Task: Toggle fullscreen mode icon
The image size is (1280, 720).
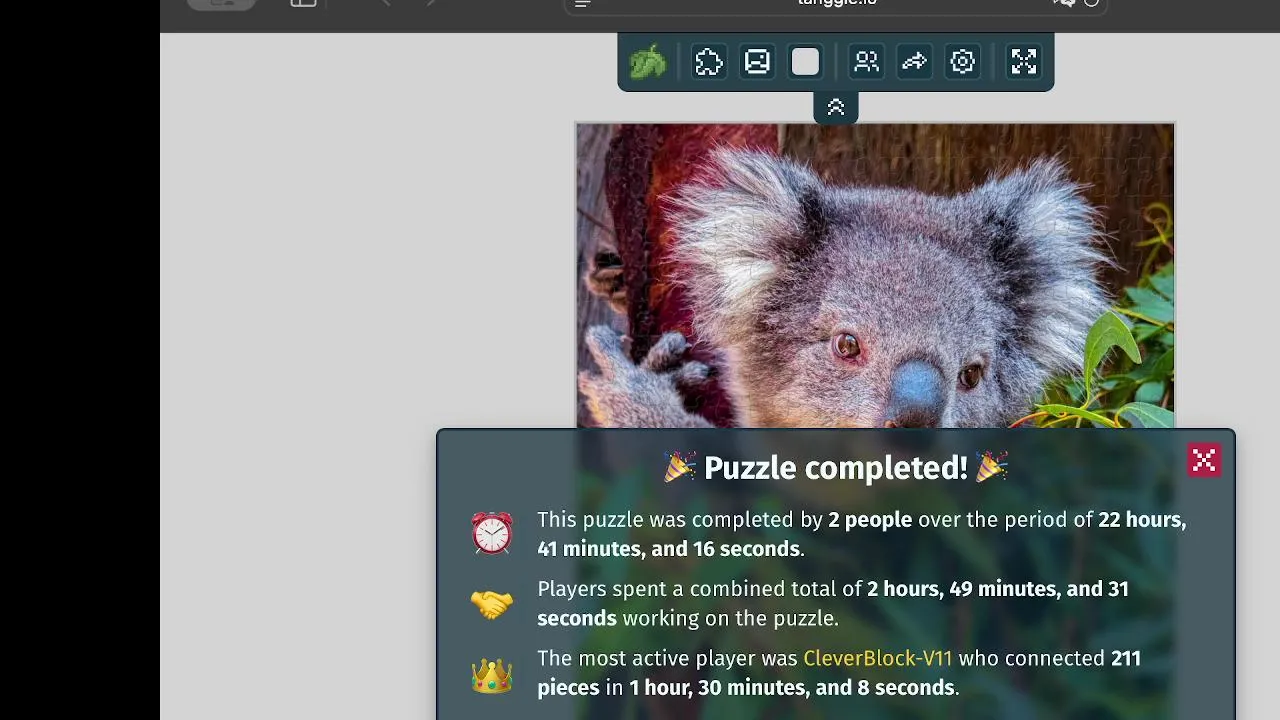Action: tap(1023, 62)
